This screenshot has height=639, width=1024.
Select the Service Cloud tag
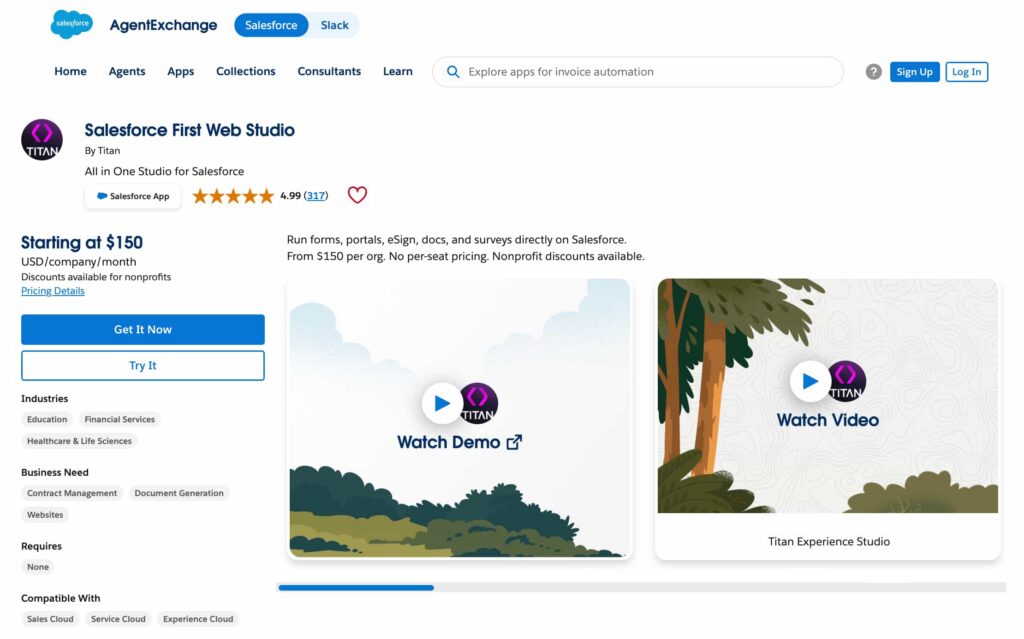coord(118,619)
